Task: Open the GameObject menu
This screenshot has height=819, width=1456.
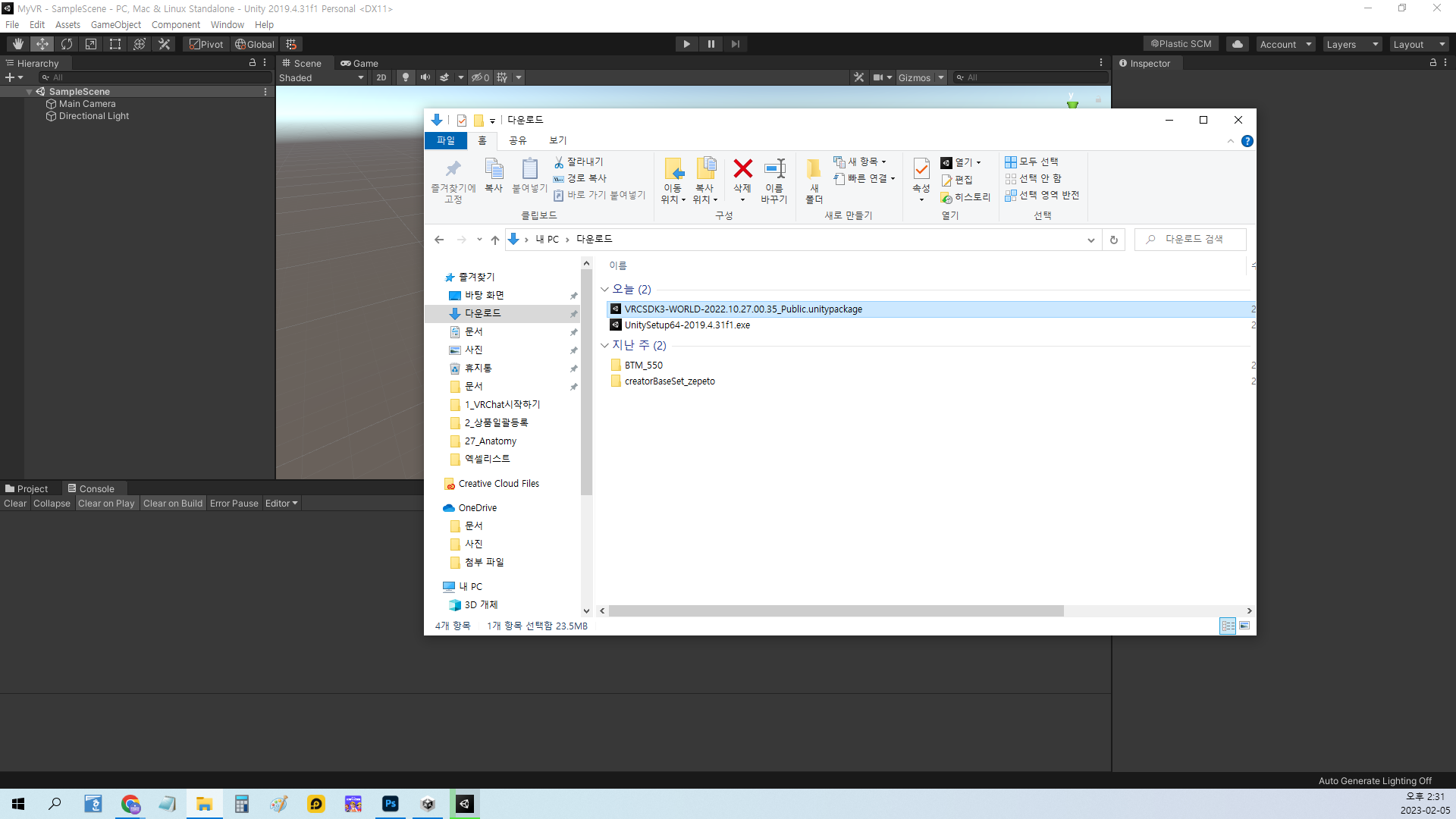Action: click(x=115, y=24)
